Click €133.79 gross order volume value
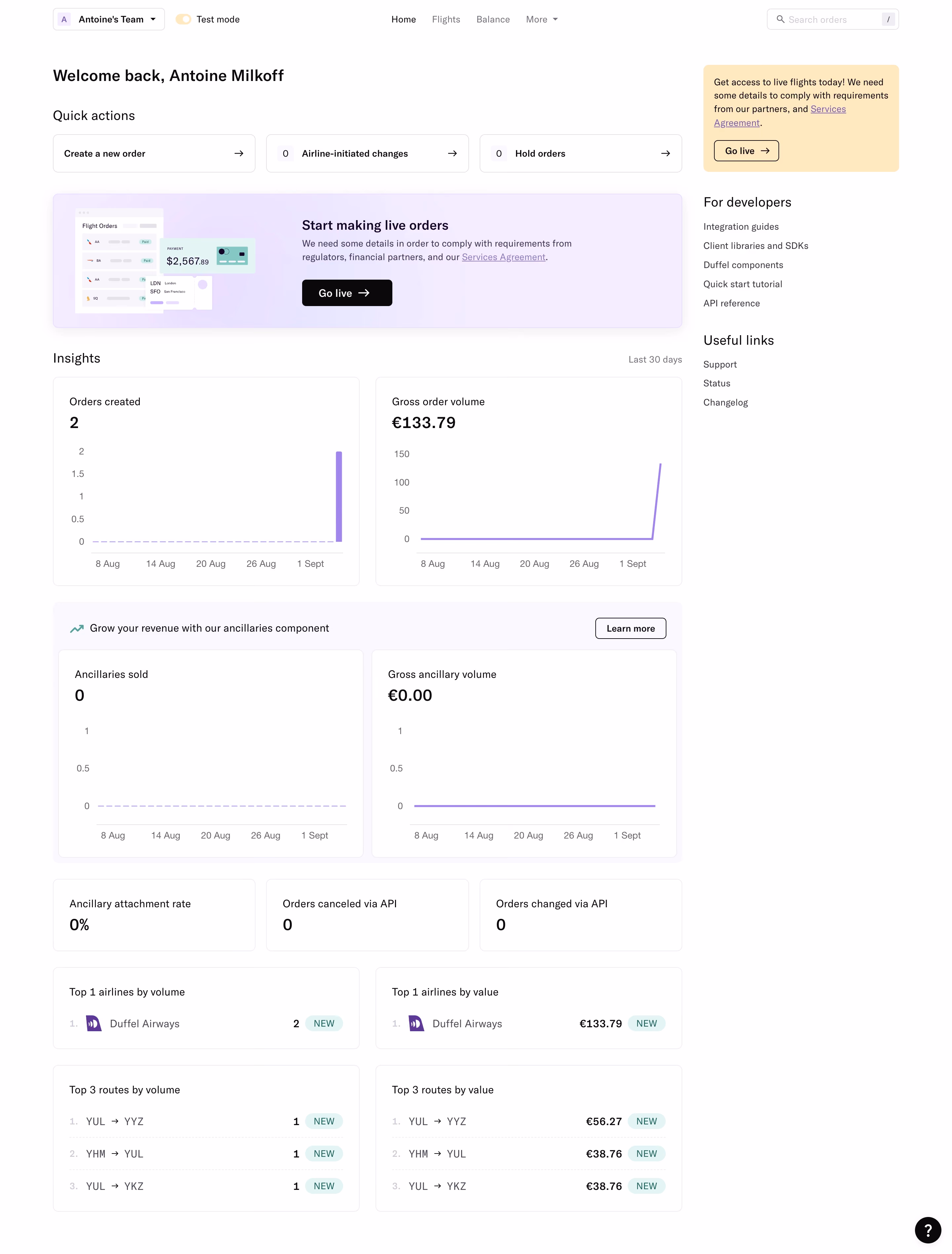 click(423, 423)
